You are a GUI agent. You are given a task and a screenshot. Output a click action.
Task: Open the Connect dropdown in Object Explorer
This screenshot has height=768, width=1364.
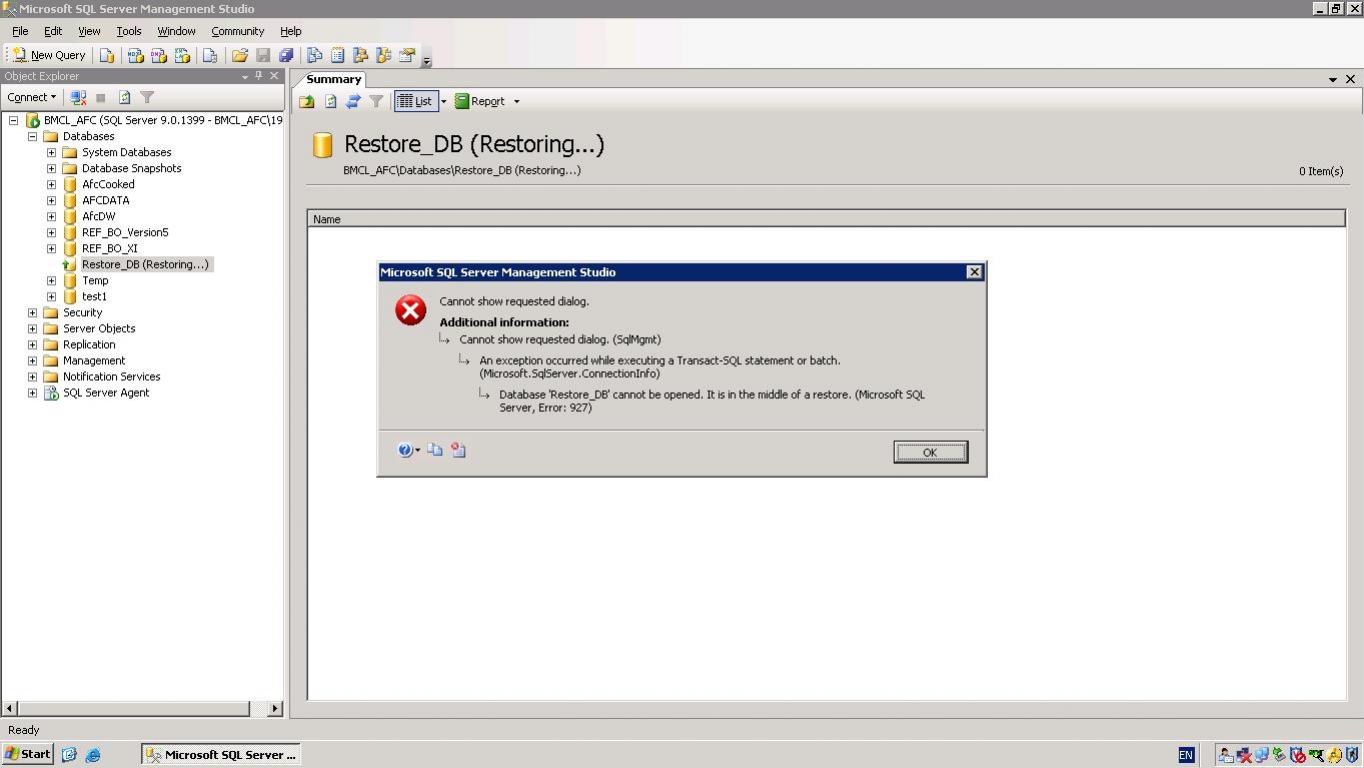pyautogui.click(x=31, y=97)
